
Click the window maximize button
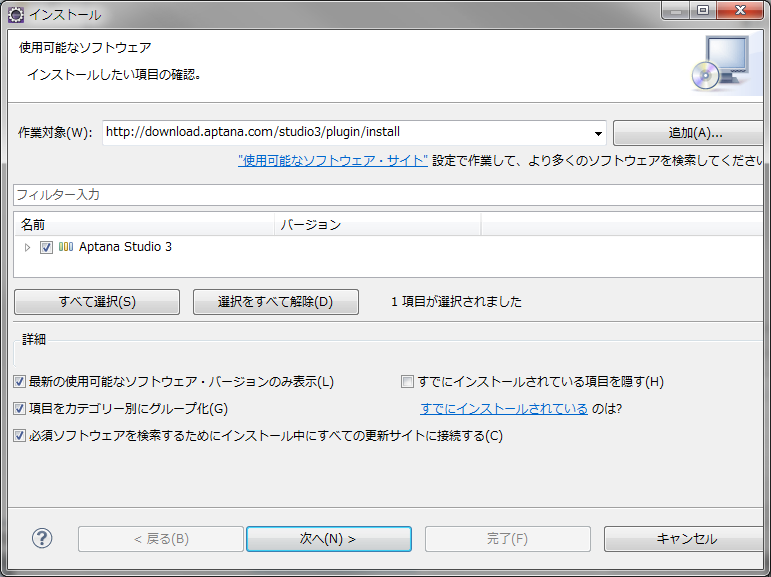pyautogui.click(x=703, y=10)
